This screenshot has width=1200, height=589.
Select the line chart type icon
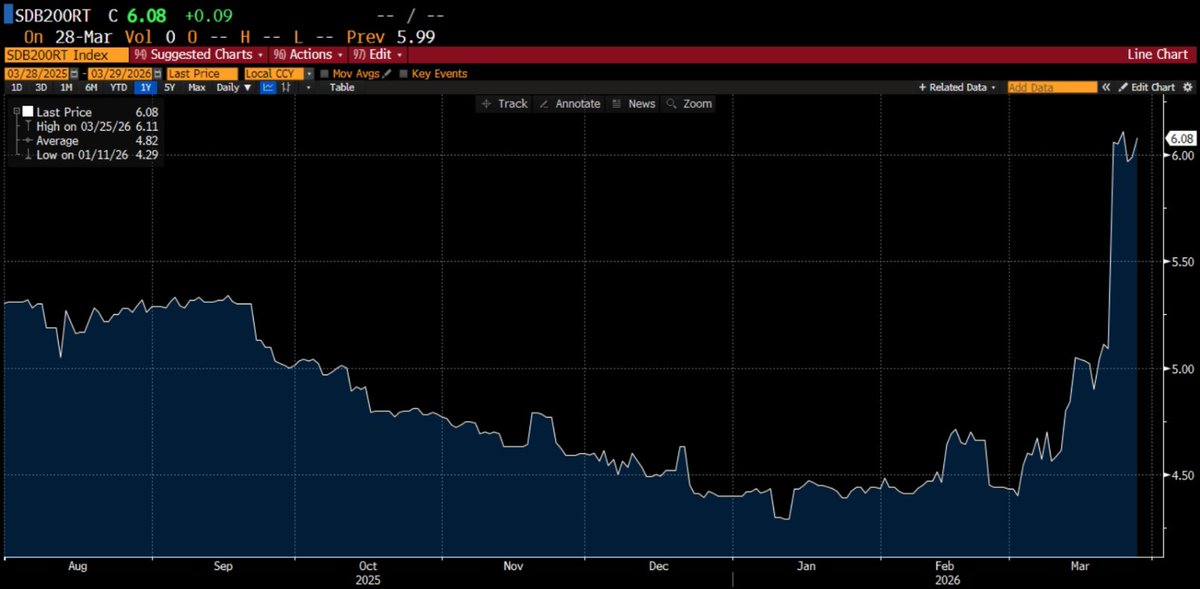[x=268, y=88]
